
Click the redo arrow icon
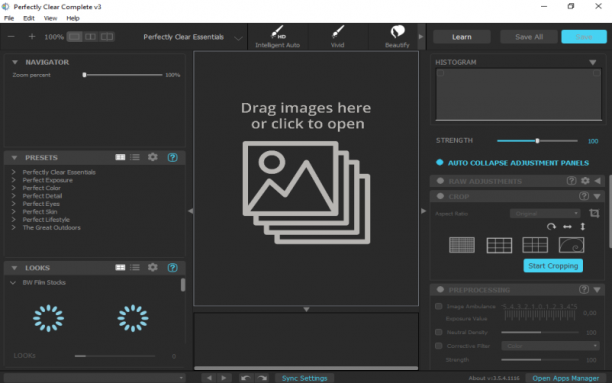coord(262,378)
